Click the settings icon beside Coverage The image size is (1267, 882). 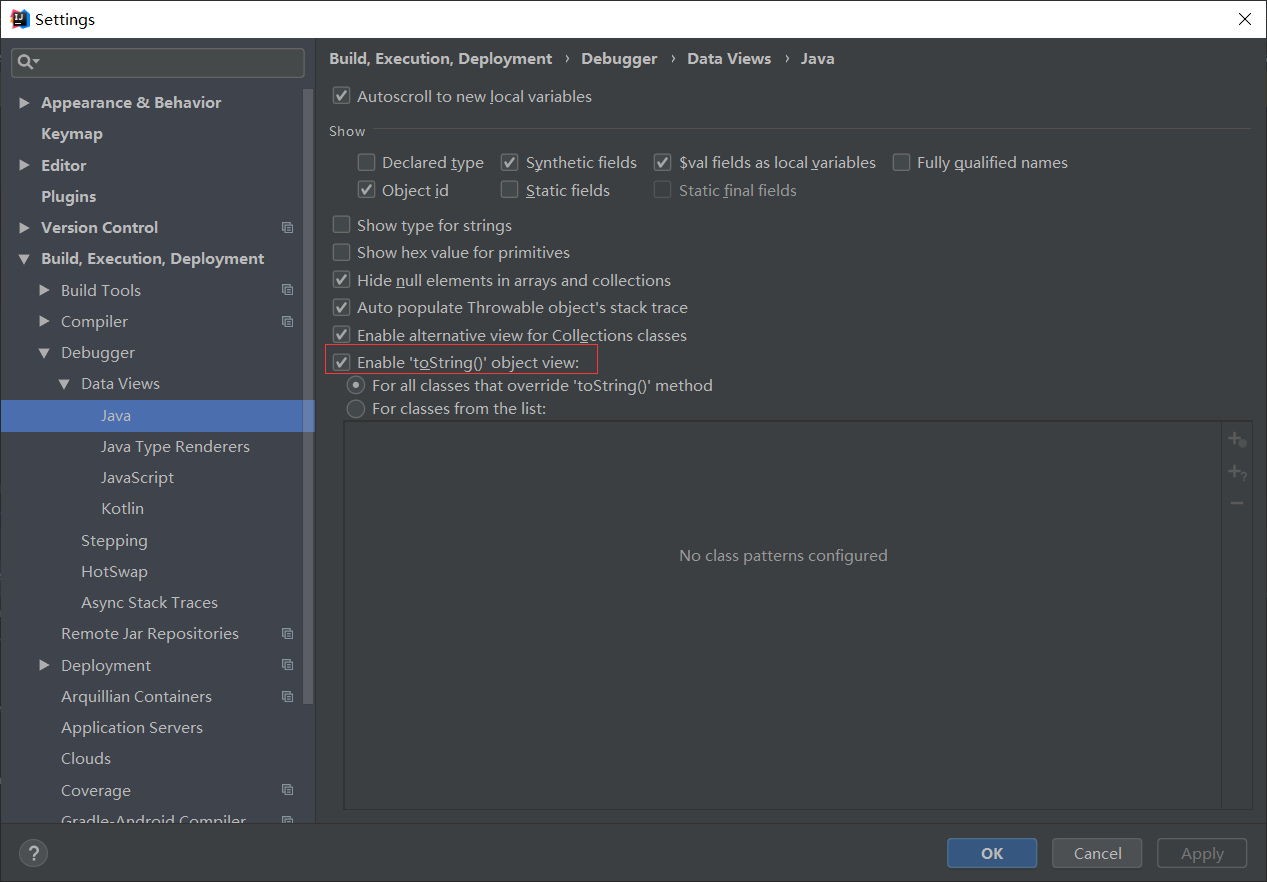click(x=288, y=789)
